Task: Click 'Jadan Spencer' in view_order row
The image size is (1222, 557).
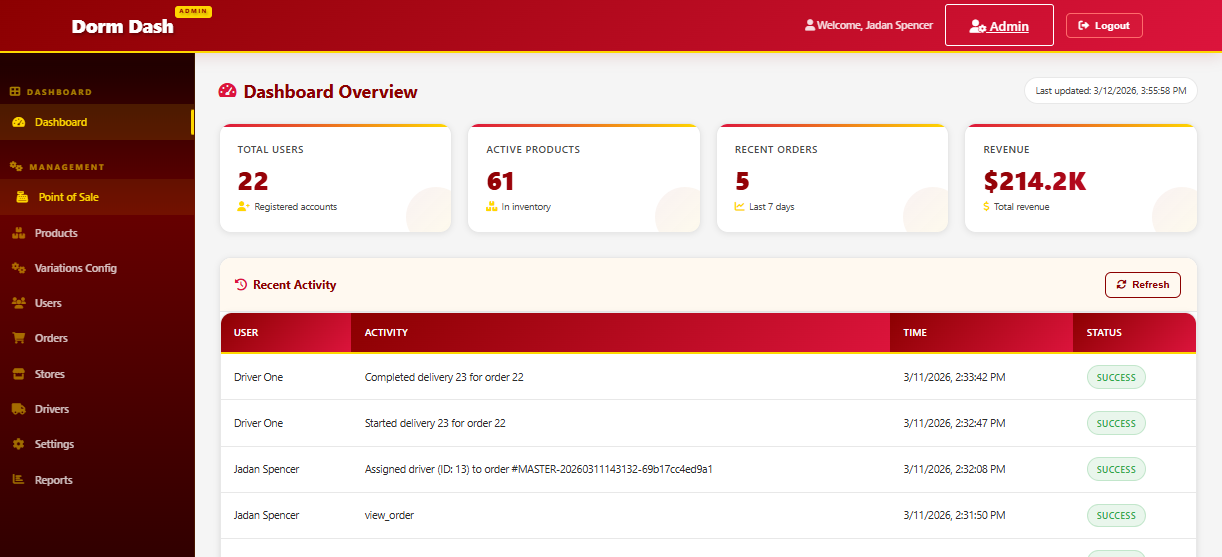Action: pyautogui.click(x=266, y=515)
